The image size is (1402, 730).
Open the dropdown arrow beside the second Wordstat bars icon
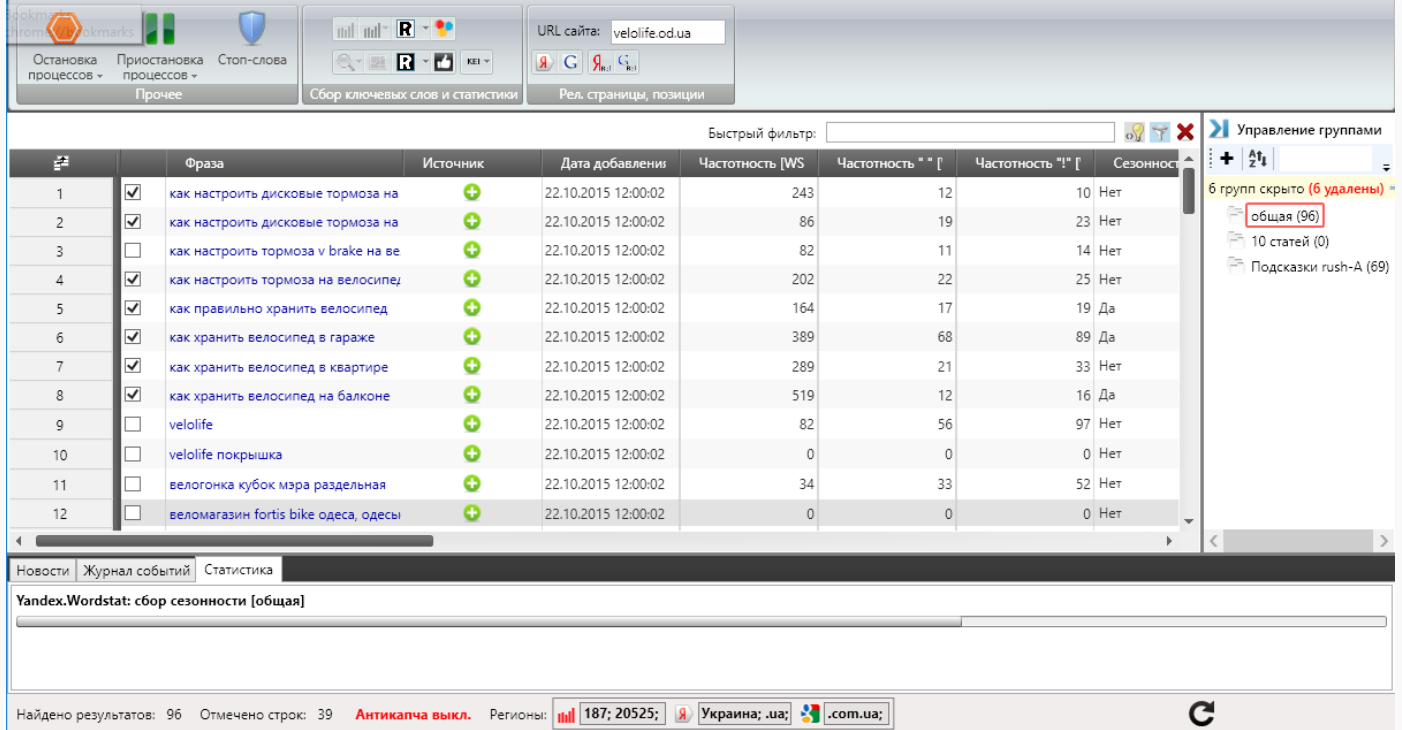386,30
